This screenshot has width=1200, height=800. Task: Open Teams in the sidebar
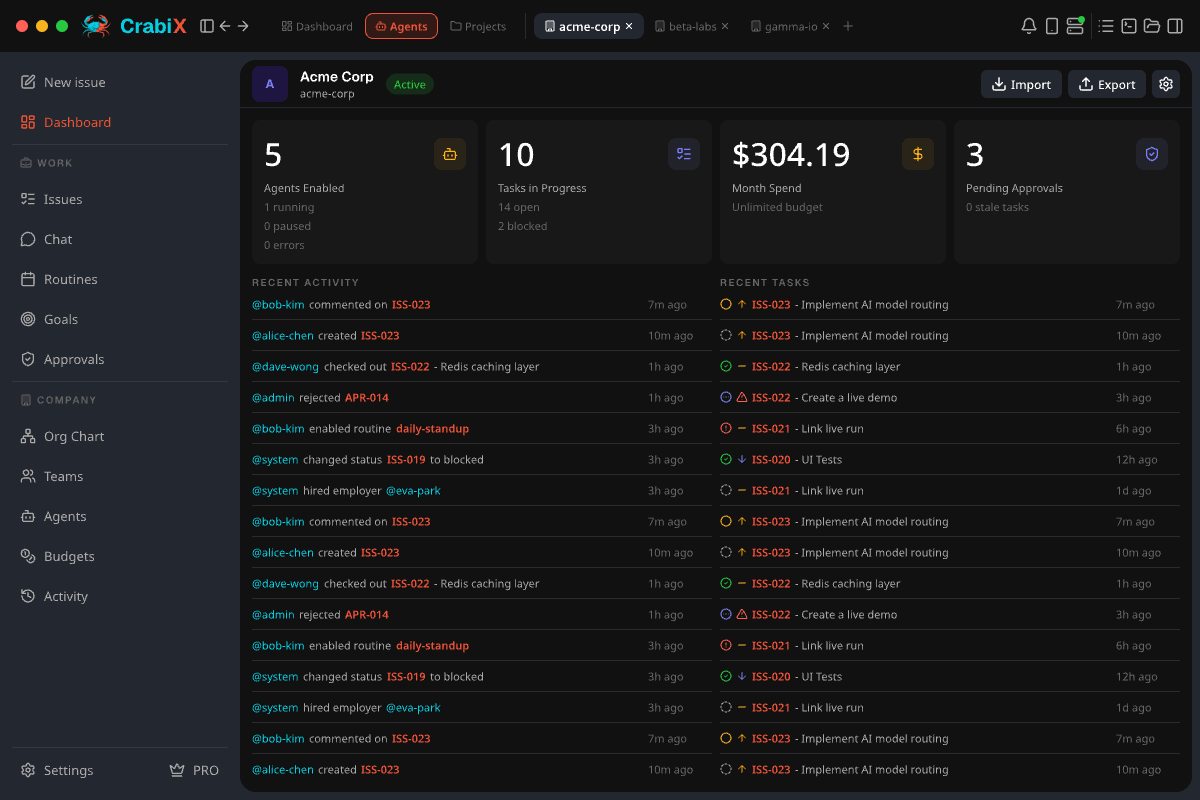click(x=120, y=476)
